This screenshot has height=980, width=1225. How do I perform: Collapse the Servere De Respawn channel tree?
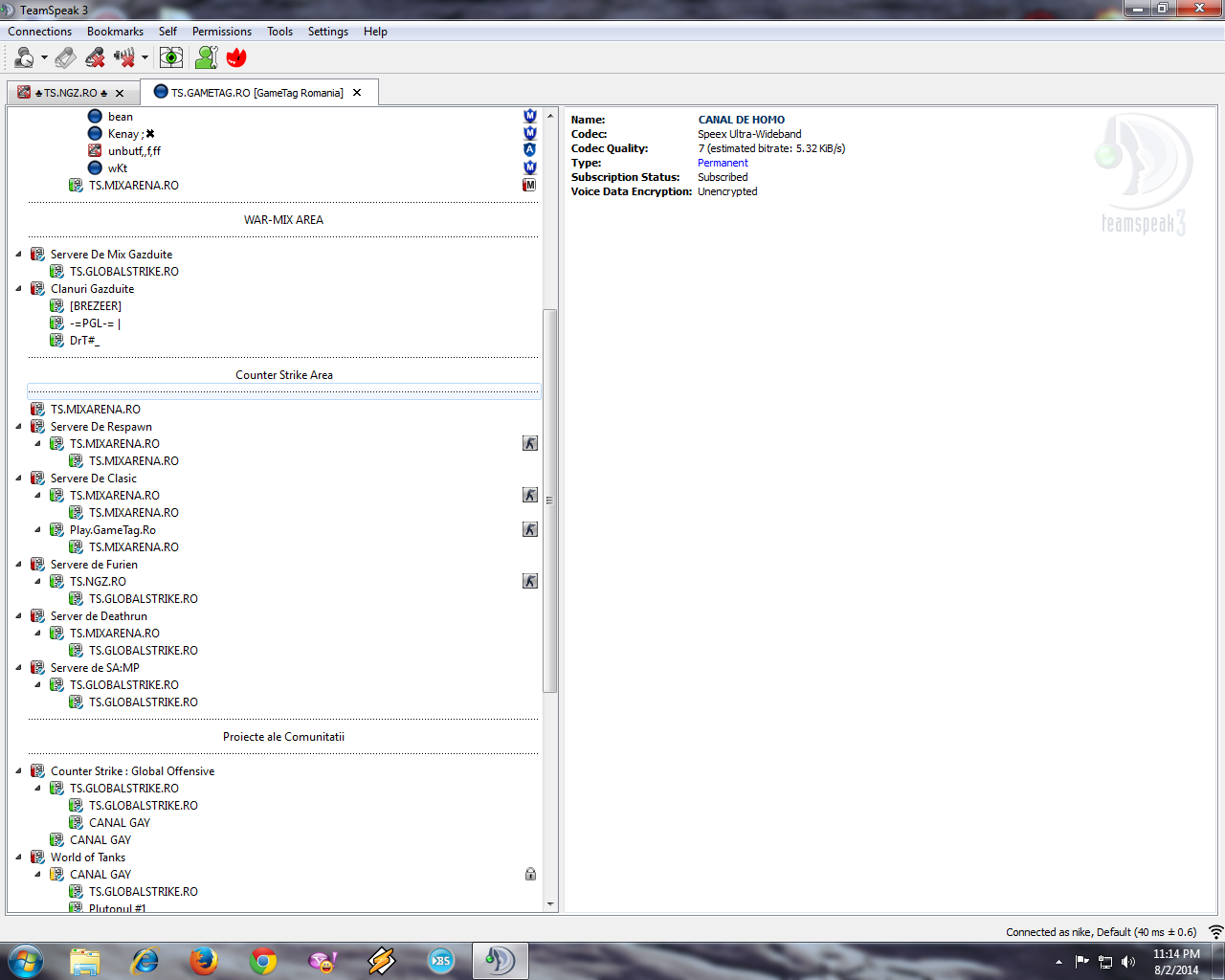click(19, 427)
